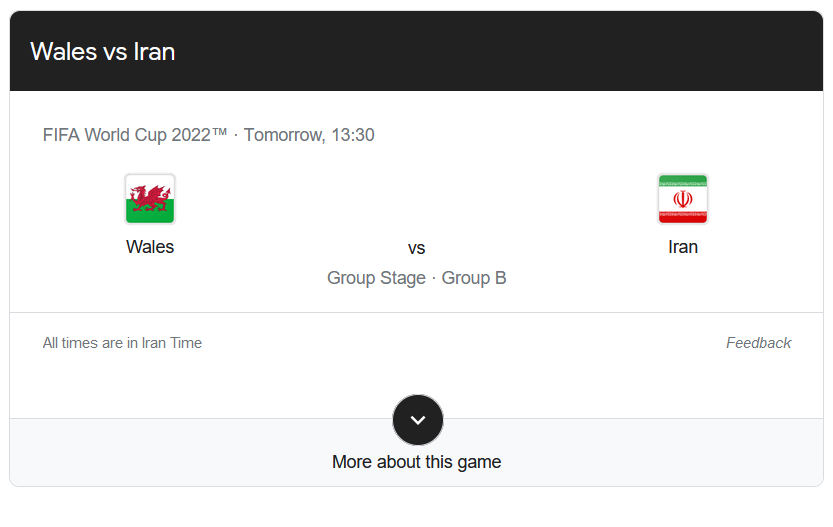Image resolution: width=833 pixels, height=527 pixels.
Task: Open the Feedback link
Action: [x=758, y=343]
